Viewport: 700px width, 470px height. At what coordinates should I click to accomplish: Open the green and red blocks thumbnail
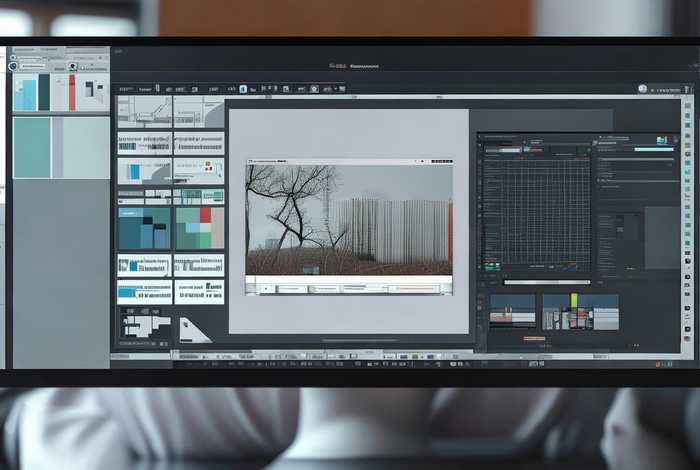(x=199, y=228)
